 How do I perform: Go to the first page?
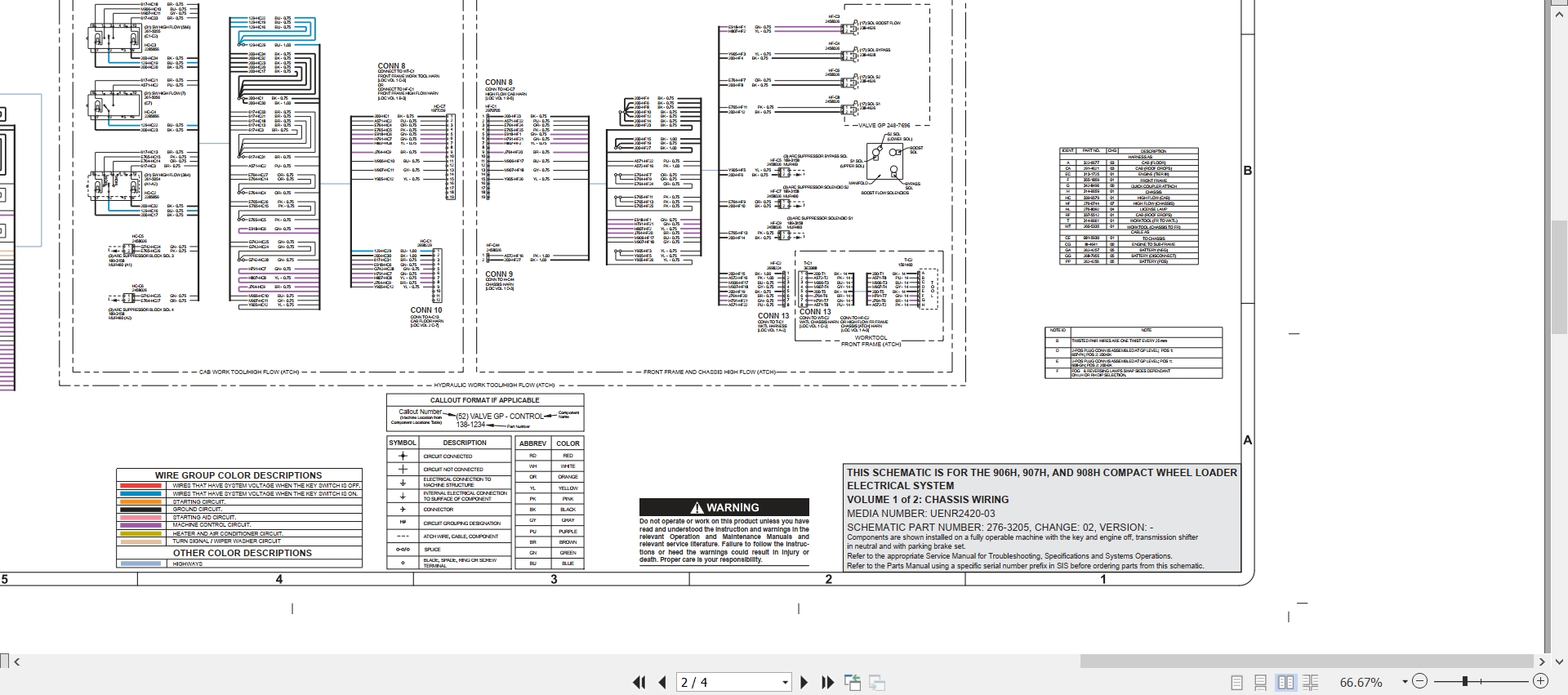639,682
